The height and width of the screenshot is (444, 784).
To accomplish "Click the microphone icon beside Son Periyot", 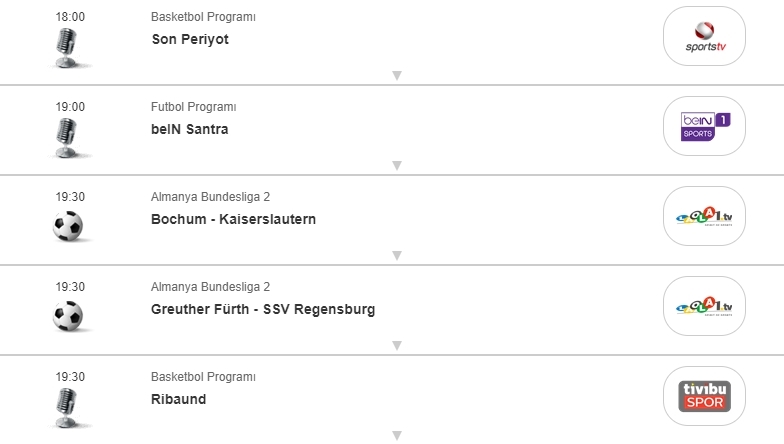I will [x=68, y=47].
